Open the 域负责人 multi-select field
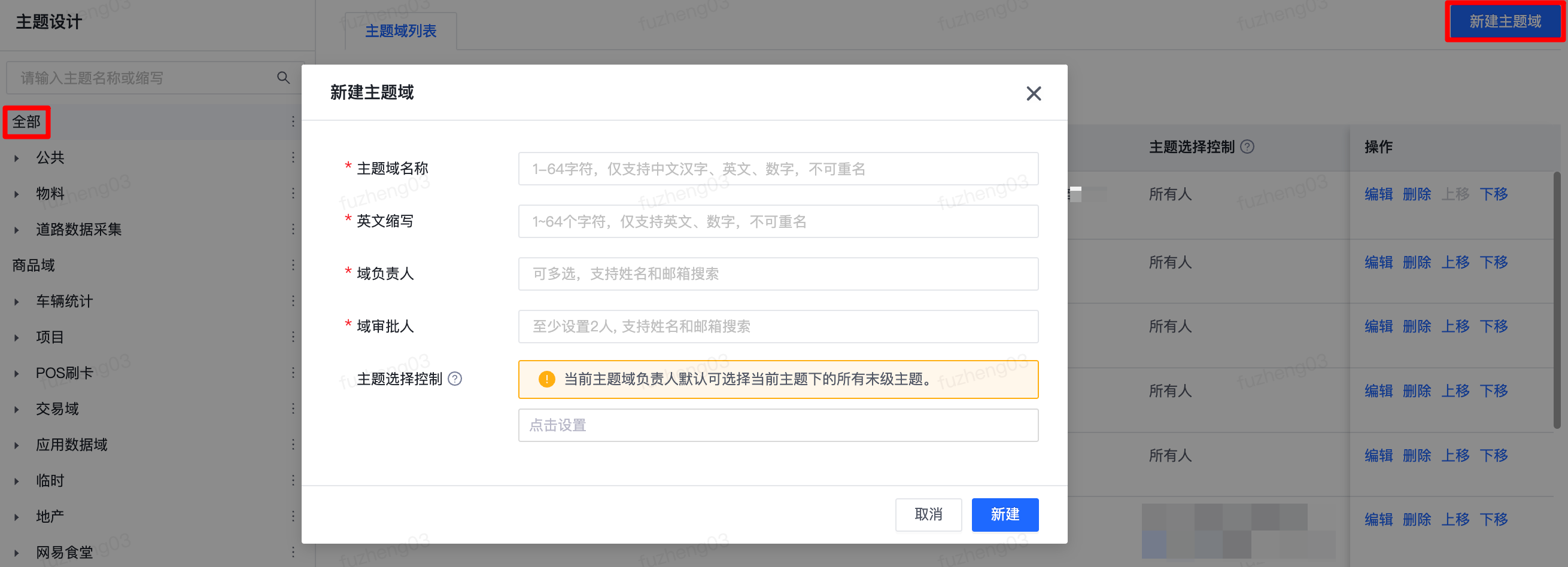Image resolution: width=1568 pixels, height=567 pixels. point(778,274)
